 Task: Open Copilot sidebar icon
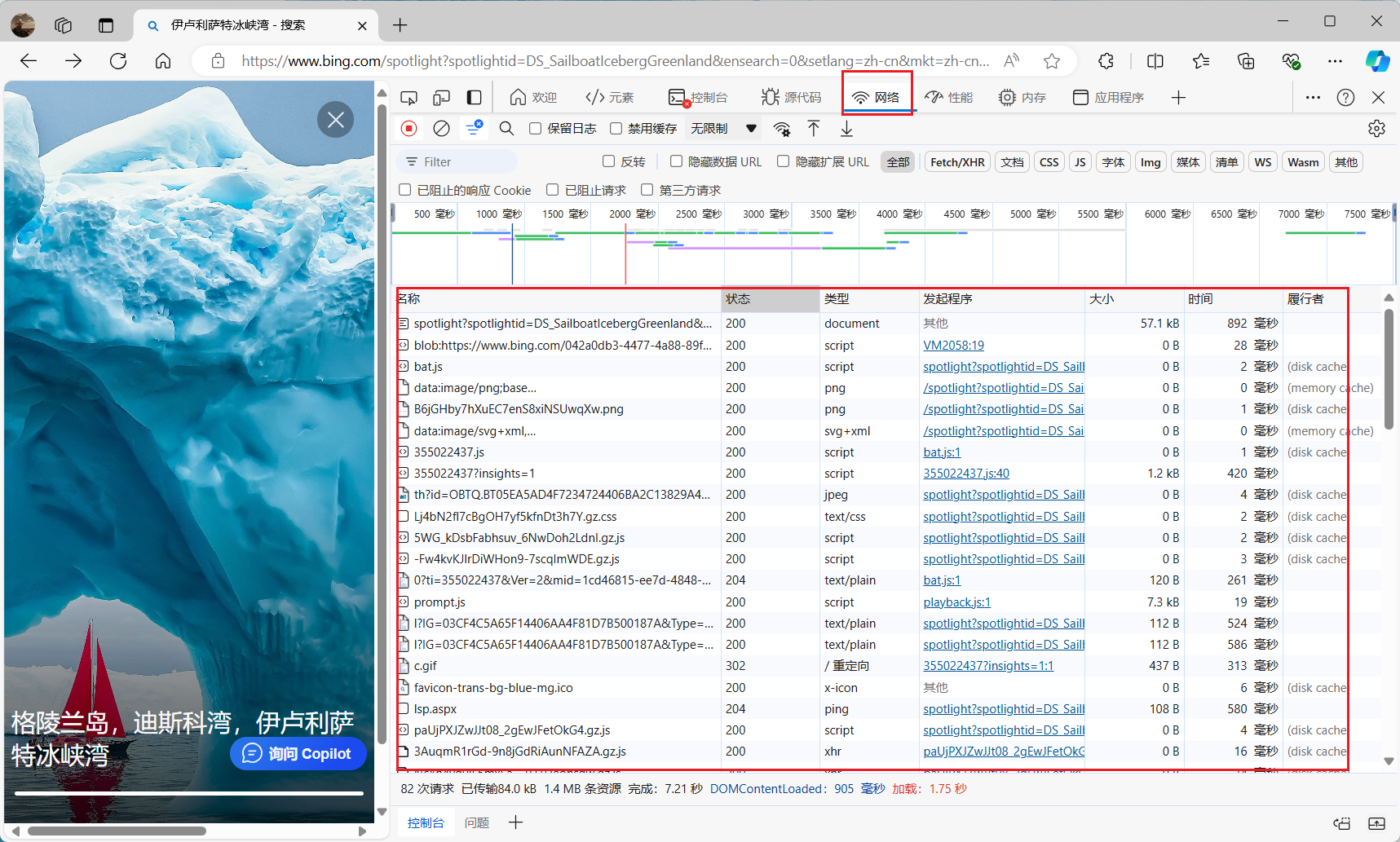(x=1377, y=61)
